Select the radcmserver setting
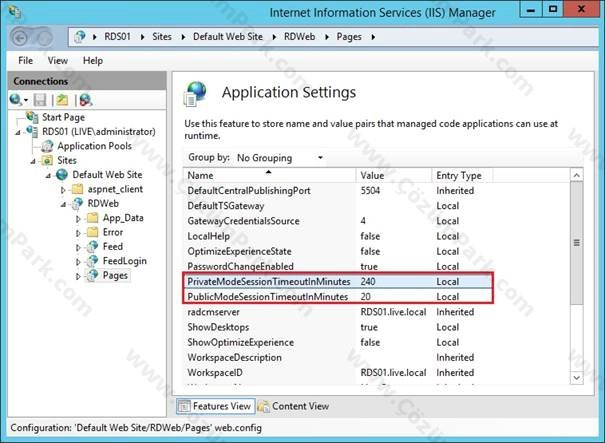This screenshot has height=443, width=605. pyautogui.click(x=338, y=312)
